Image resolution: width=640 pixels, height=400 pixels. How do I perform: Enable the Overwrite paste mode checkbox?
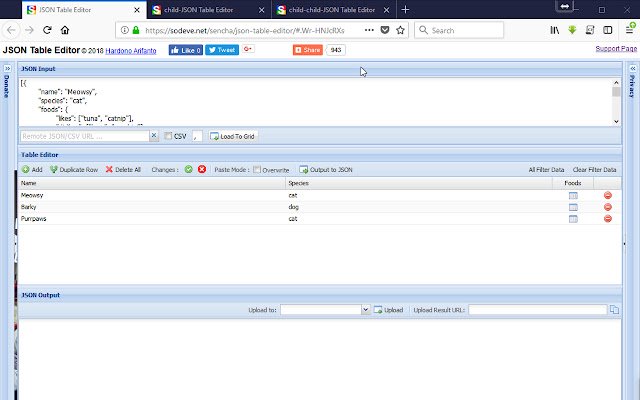[257, 170]
